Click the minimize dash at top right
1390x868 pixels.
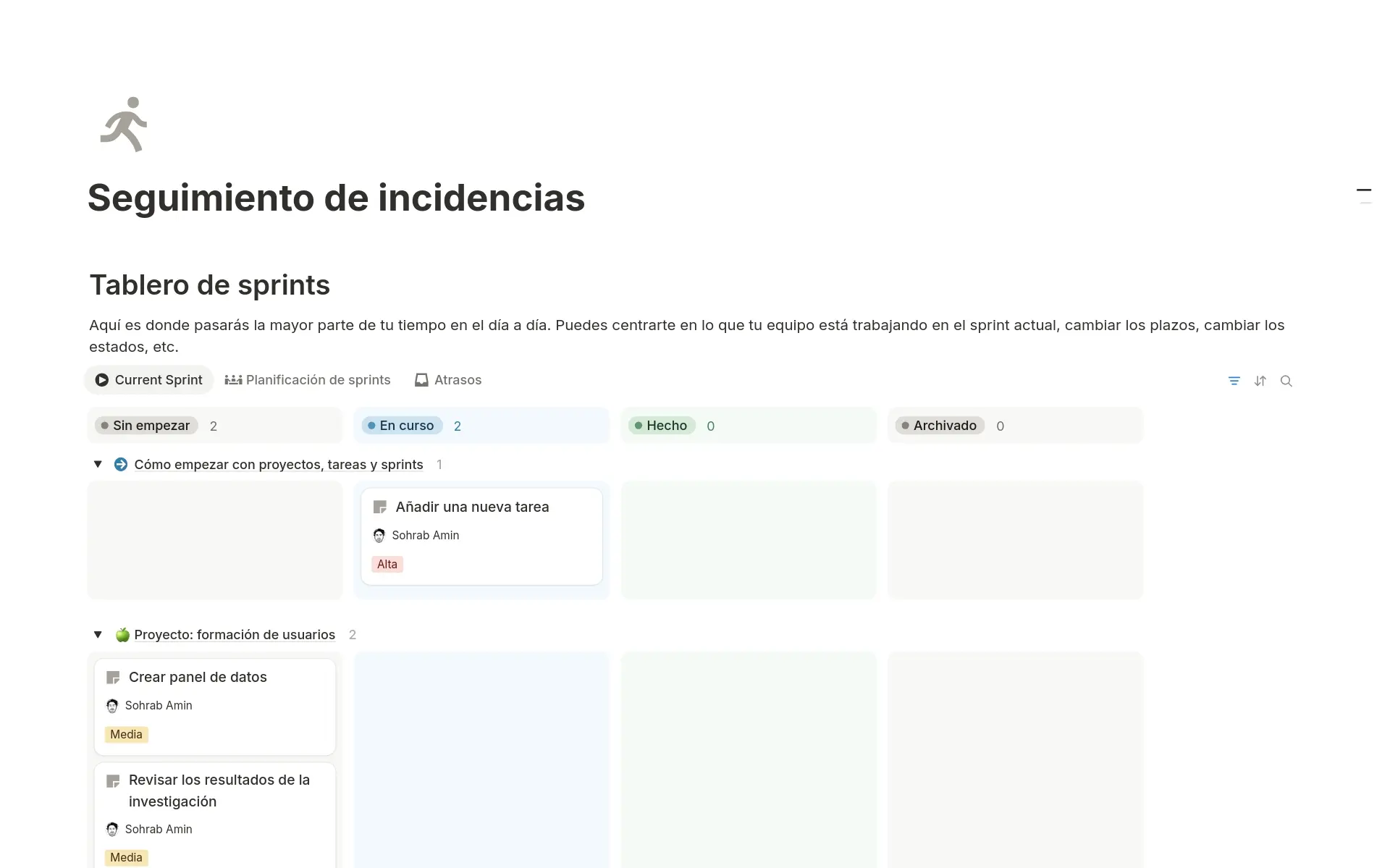click(x=1364, y=190)
